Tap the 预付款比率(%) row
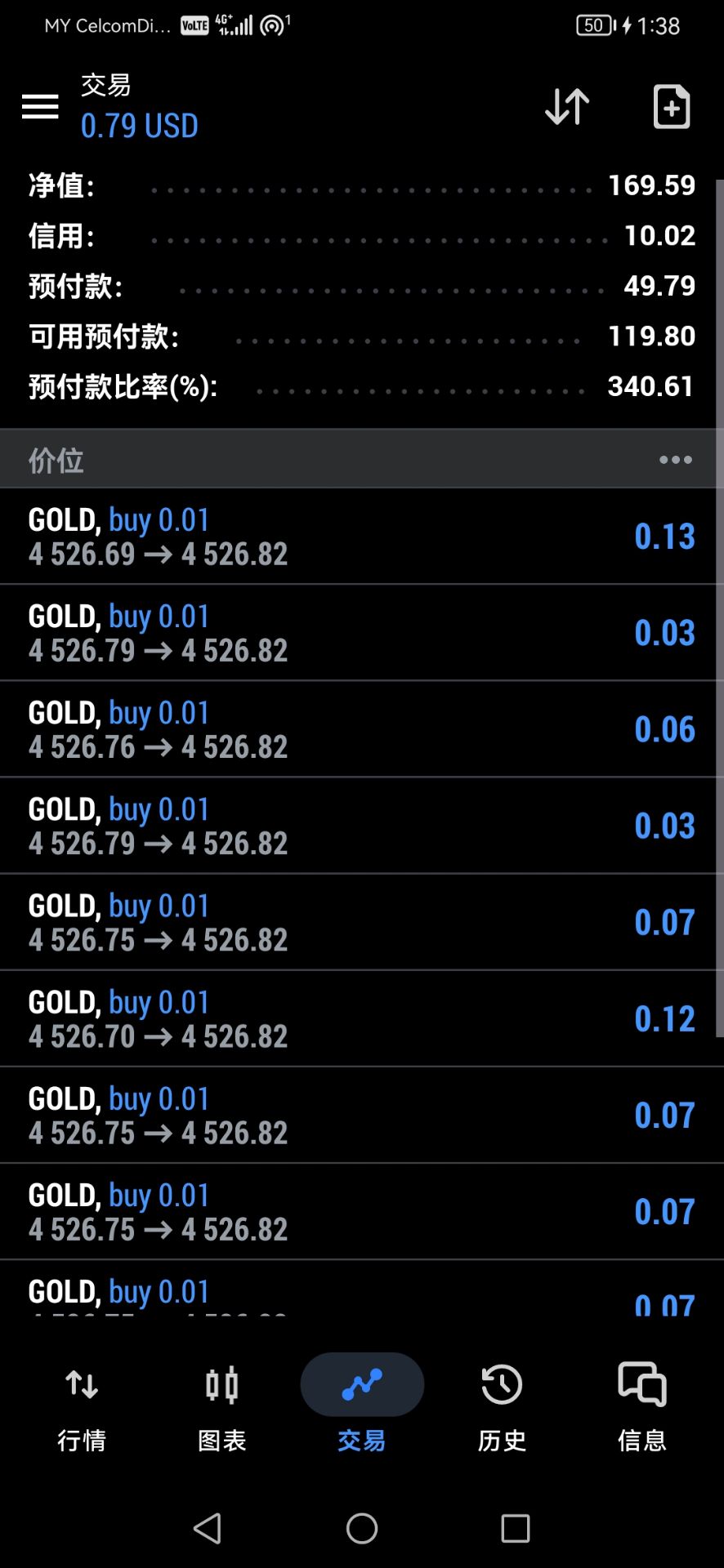The width and height of the screenshot is (724, 1568). (362, 386)
